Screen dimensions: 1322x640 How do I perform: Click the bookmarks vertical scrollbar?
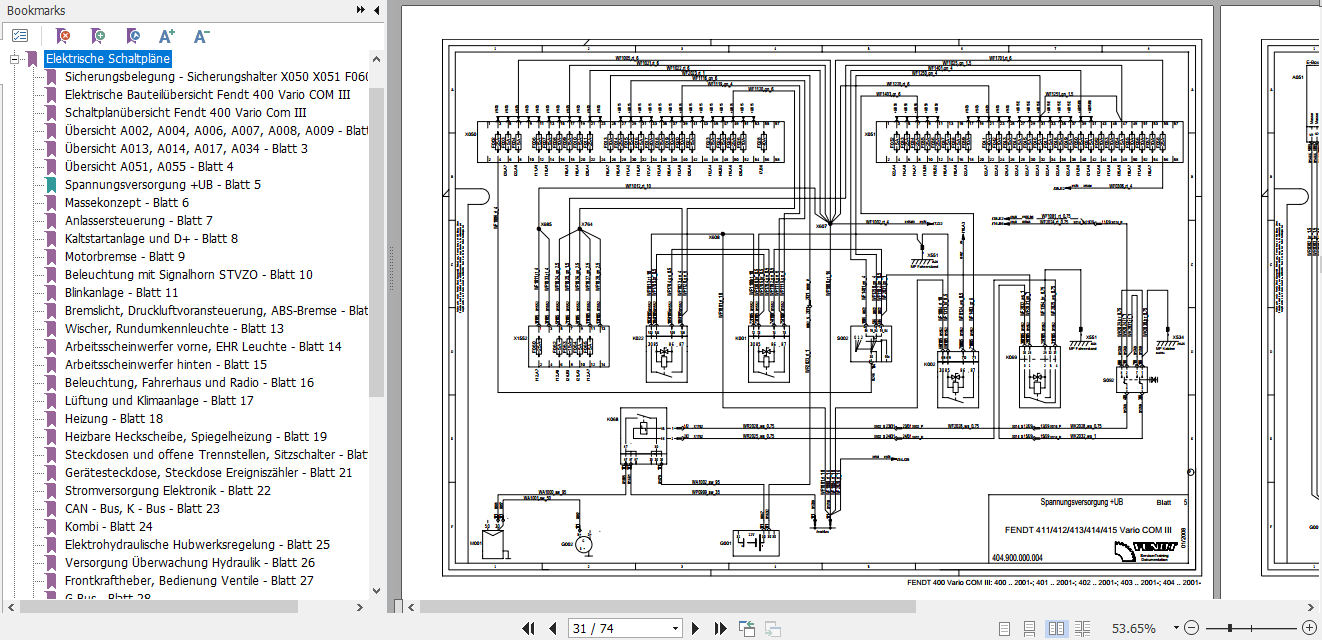pos(377,242)
